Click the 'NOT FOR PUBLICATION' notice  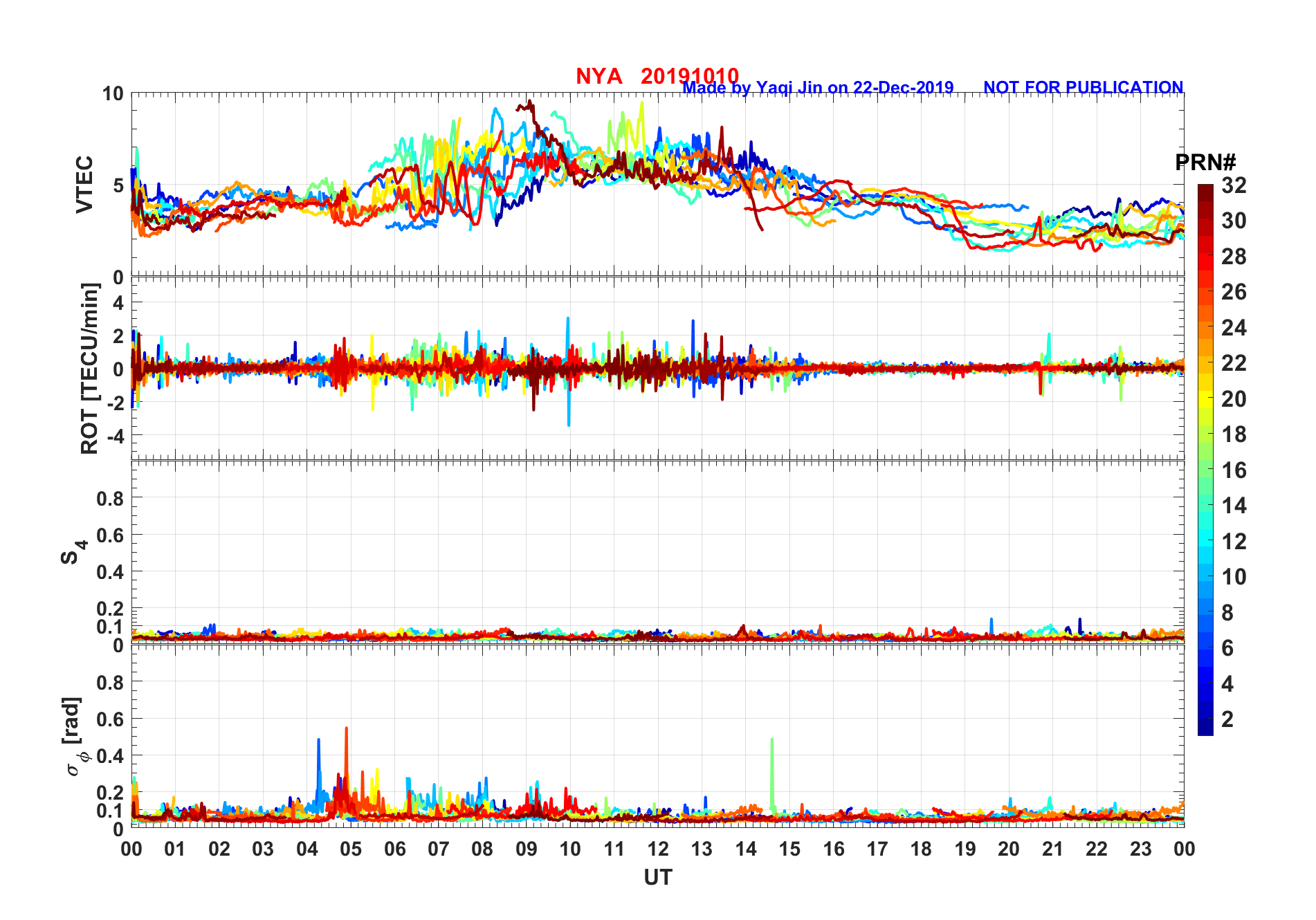click(1084, 88)
